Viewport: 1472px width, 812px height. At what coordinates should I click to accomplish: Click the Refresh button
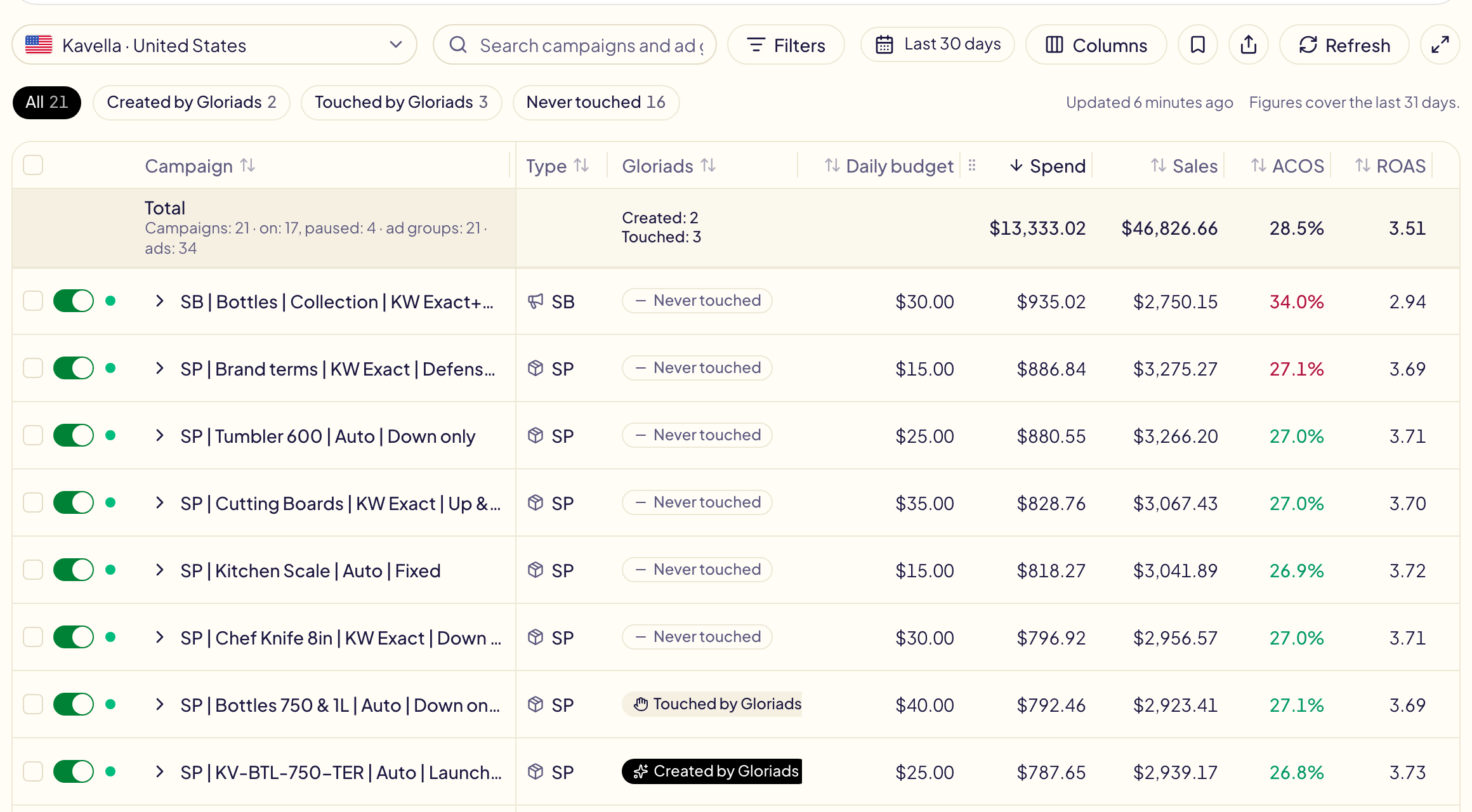1344,45
